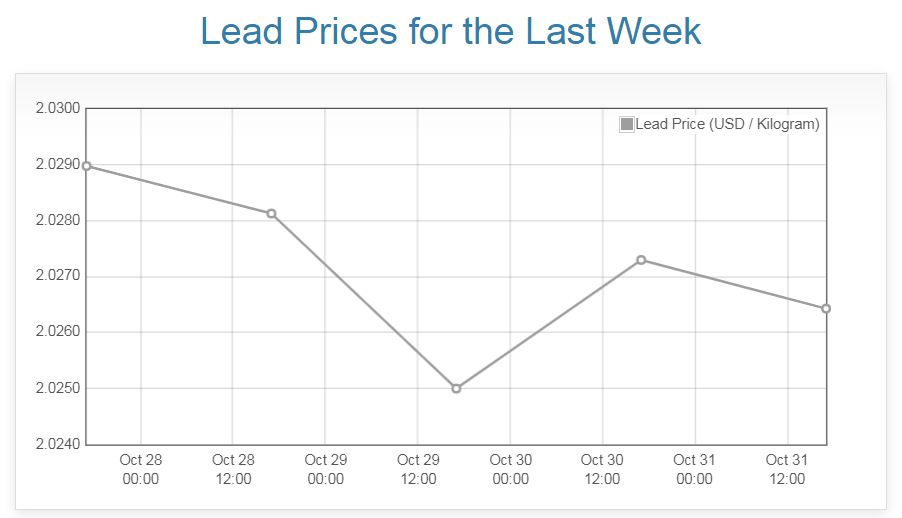The image size is (902, 518).
Task: Click the gray legend color swatch
Action: 627,124
